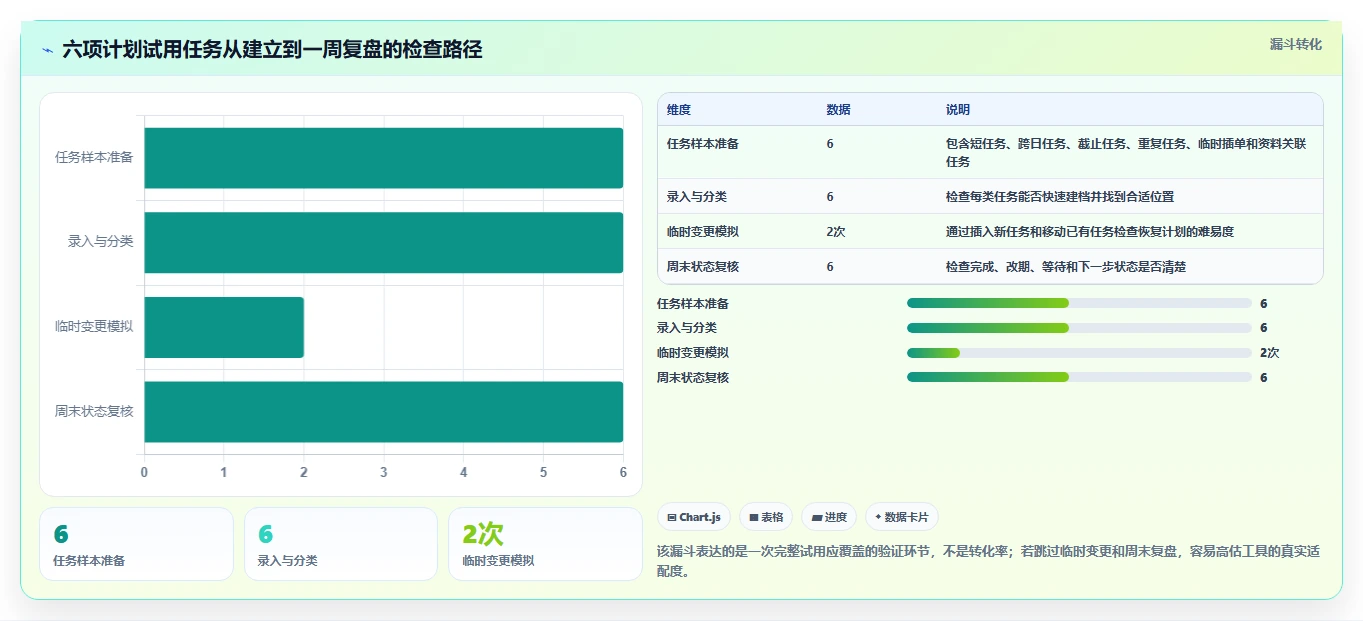Click the 临时变更模拟 progress bar

pyautogui.click(x=1079, y=353)
